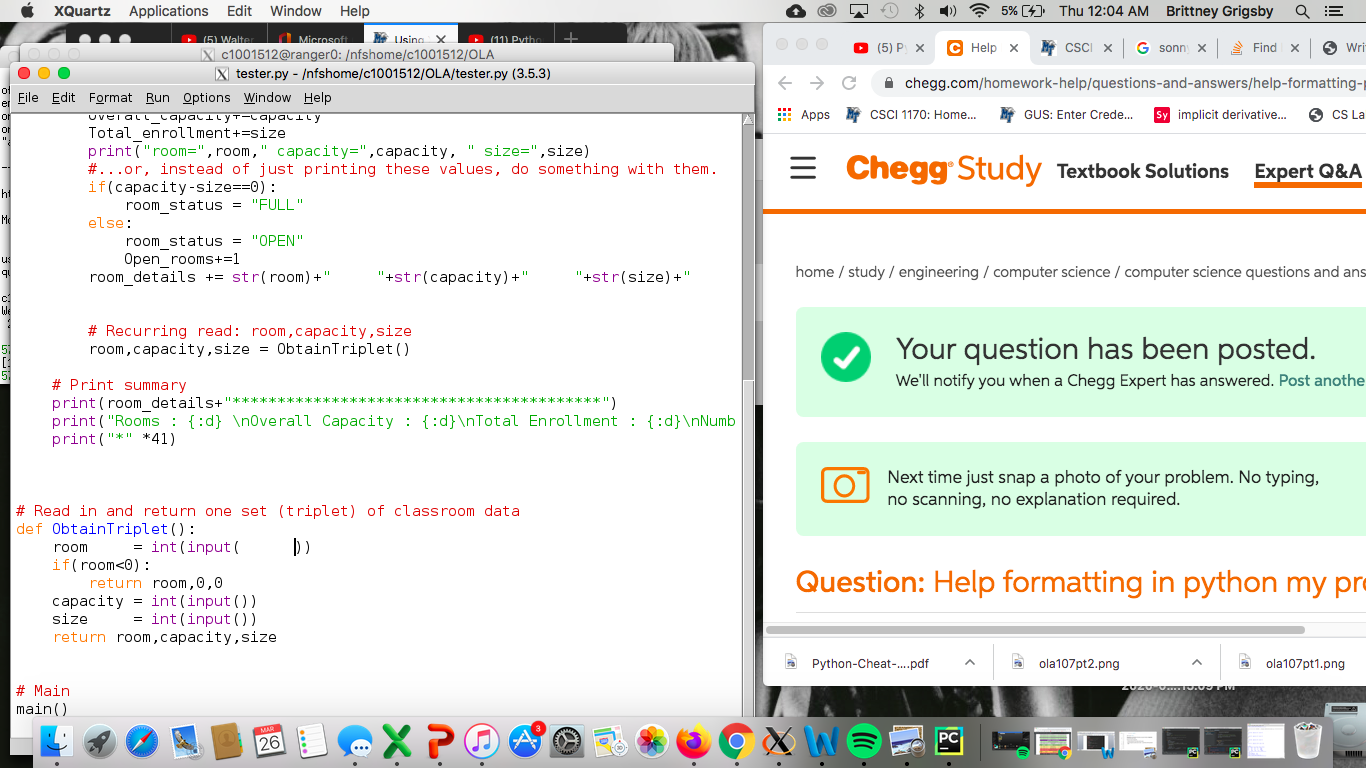Open the Calendar app showing March 26
The width and height of the screenshot is (1366, 768).
click(268, 741)
